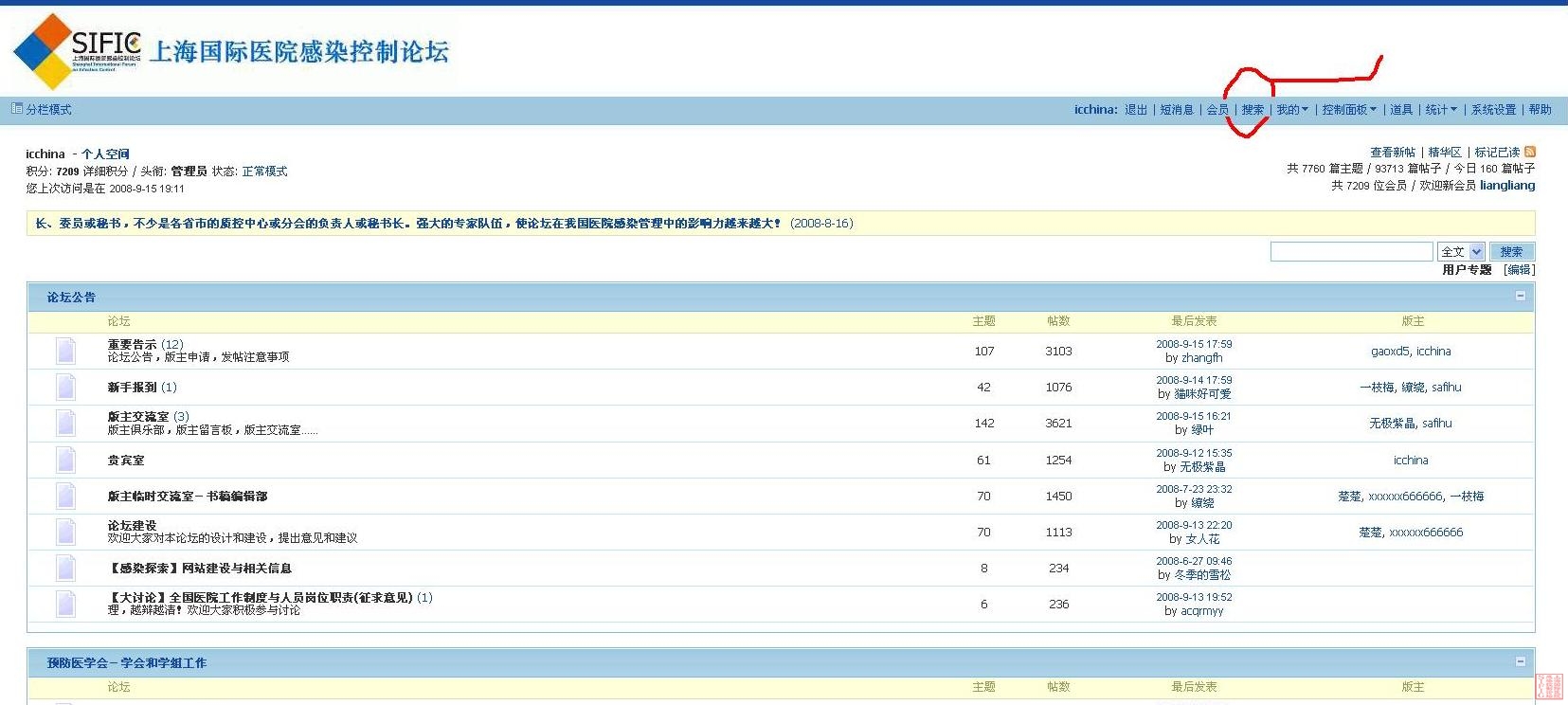Viewport: 1568px width, 705px height.
Task: Click topic count 142 for 版主交流室
Action: click(984, 423)
